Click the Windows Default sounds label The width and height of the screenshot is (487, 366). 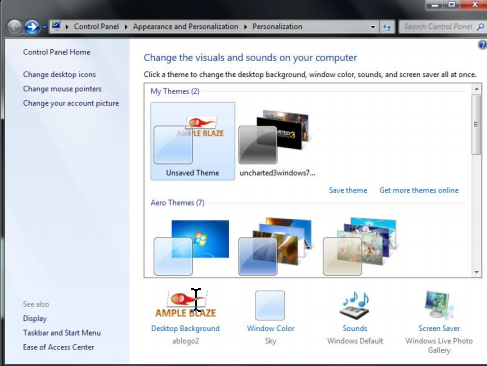click(x=355, y=341)
